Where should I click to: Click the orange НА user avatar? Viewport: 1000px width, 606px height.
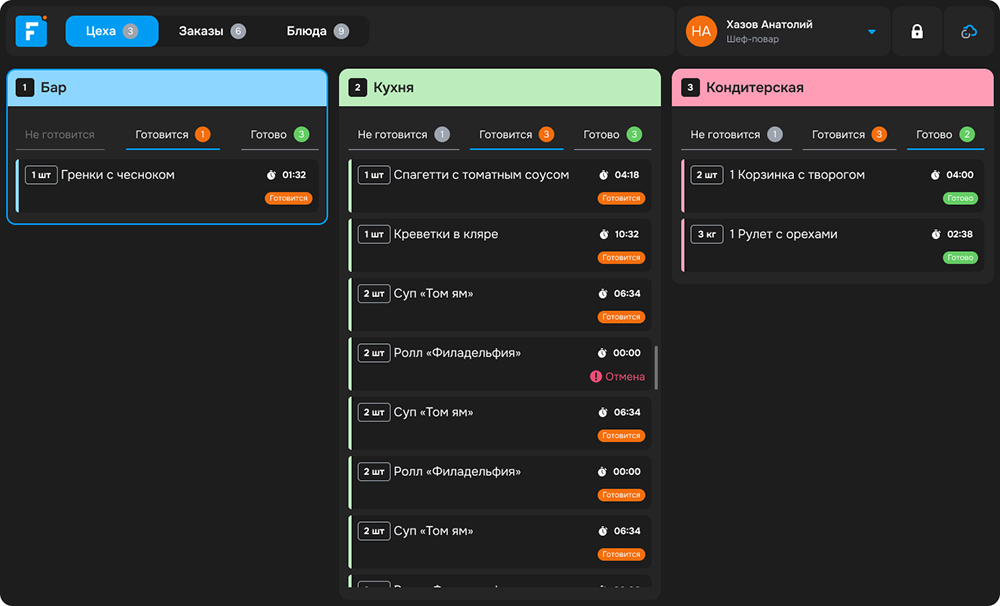pos(701,32)
